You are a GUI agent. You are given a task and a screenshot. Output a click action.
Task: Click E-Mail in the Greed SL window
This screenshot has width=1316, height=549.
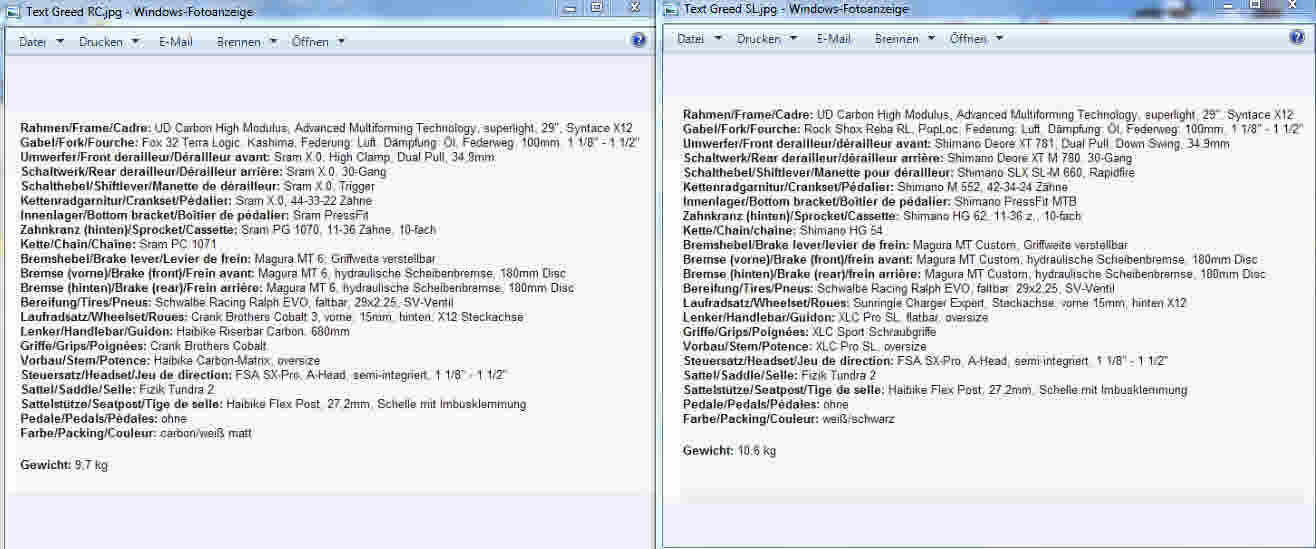click(x=833, y=39)
